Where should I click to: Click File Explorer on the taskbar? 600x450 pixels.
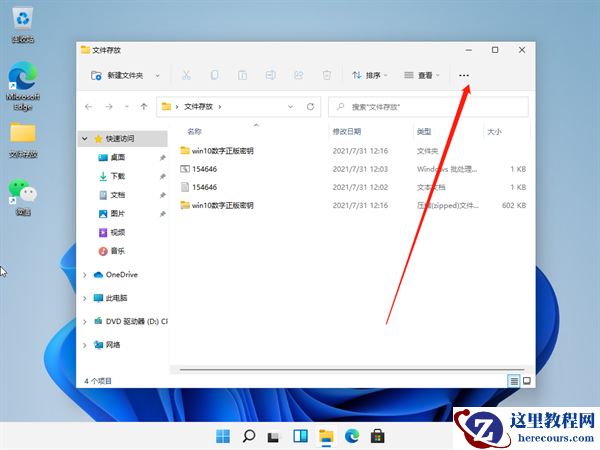[x=326, y=436]
